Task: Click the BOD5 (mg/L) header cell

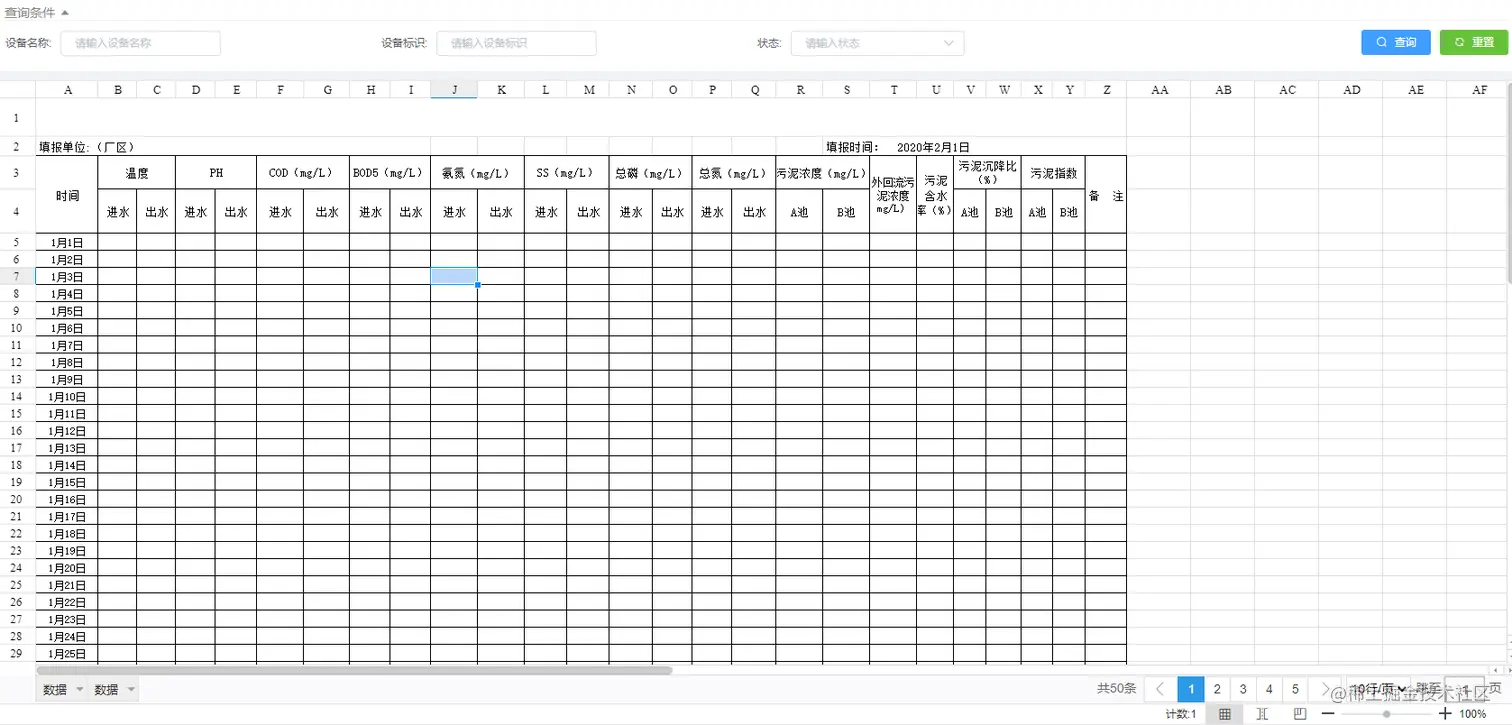Action: coord(390,173)
